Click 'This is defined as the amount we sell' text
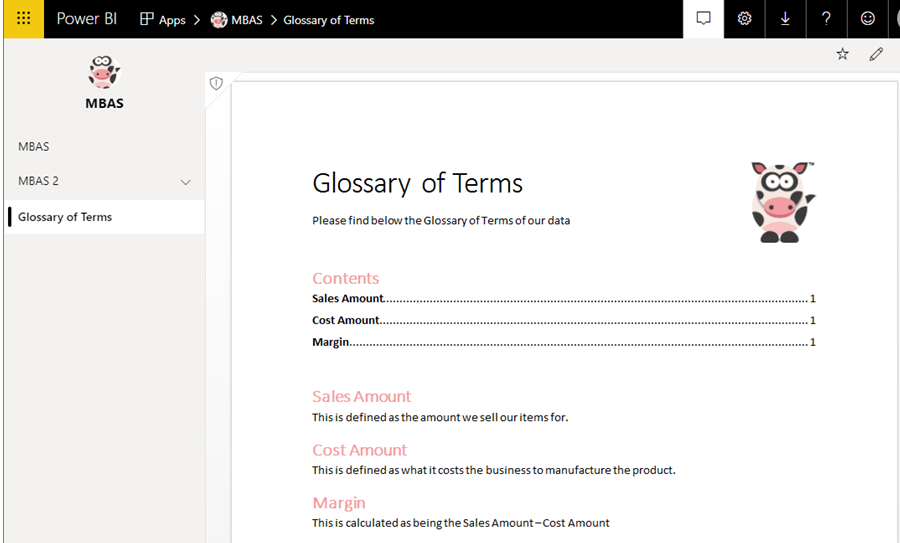Viewport: 900px width, 543px height. pyautogui.click(x=440, y=417)
